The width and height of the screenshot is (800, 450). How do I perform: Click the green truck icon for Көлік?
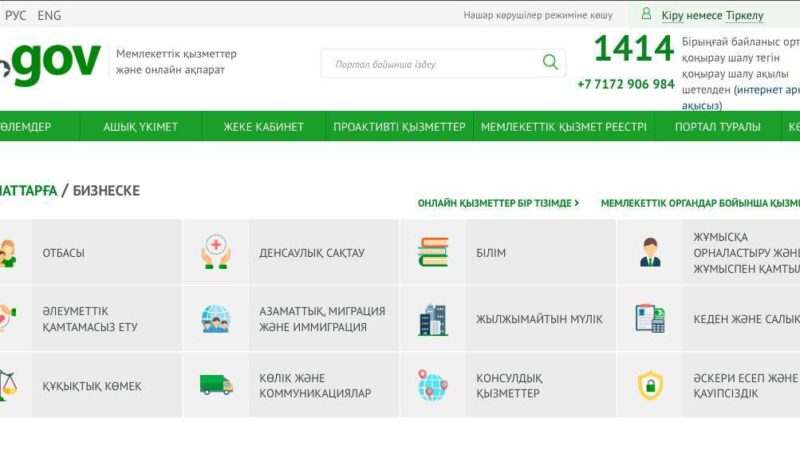[216, 385]
